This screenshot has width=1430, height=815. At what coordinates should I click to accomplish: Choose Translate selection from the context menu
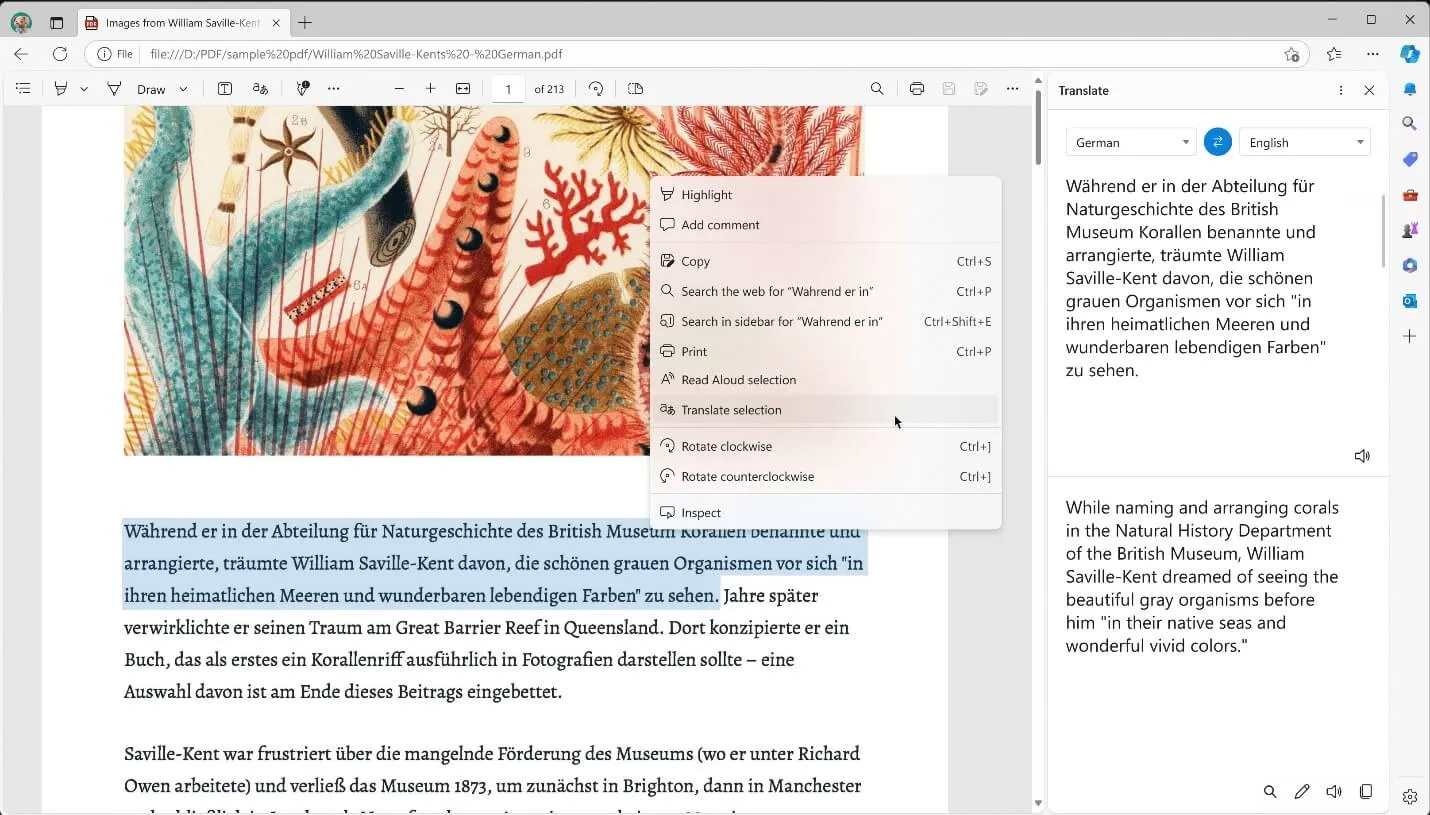[731, 410]
